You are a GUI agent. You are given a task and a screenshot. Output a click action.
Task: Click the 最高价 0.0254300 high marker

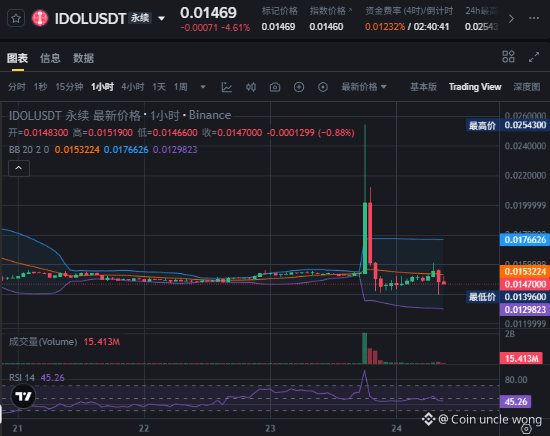pos(508,125)
